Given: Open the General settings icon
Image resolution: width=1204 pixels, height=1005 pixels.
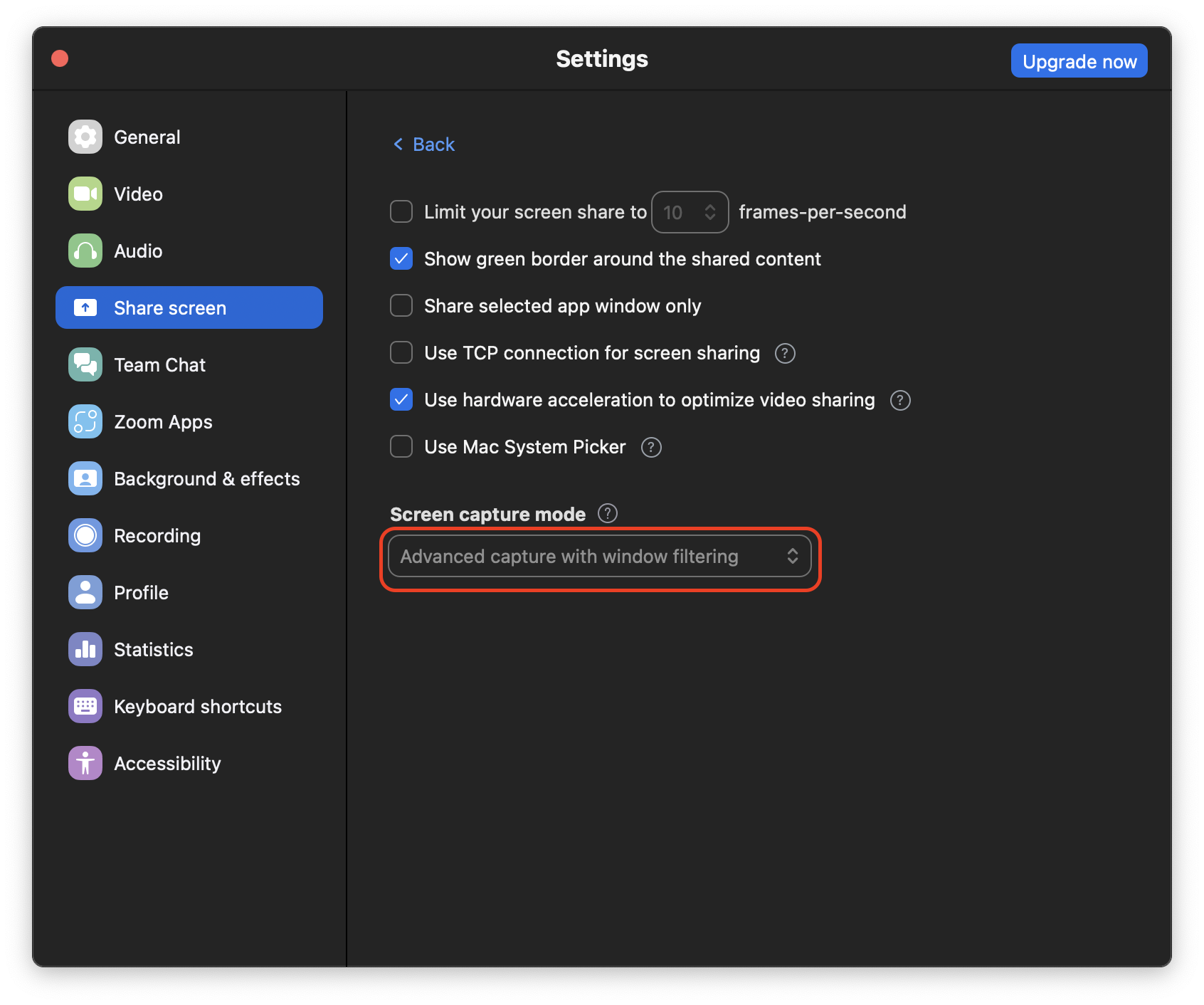Looking at the screenshot, I should pos(85,137).
